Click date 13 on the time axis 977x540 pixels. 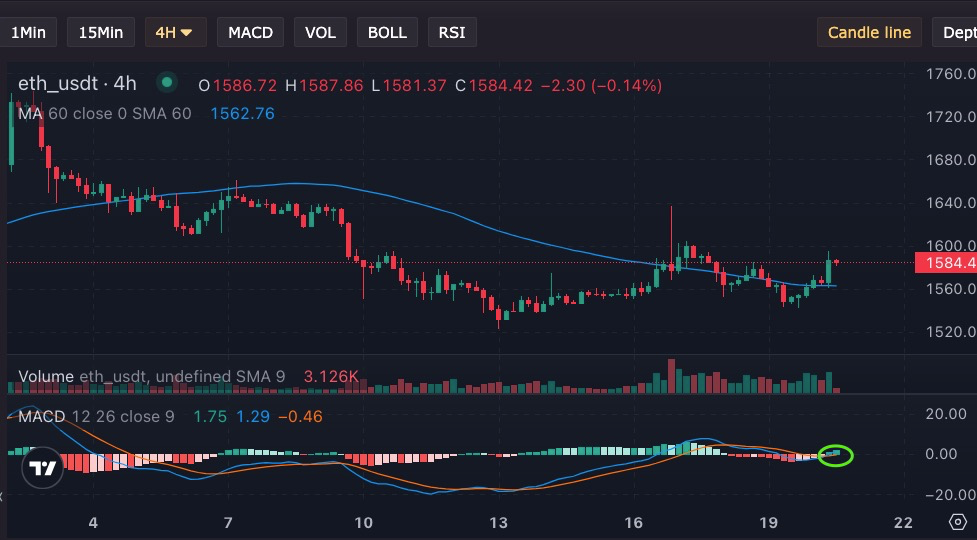tap(498, 522)
